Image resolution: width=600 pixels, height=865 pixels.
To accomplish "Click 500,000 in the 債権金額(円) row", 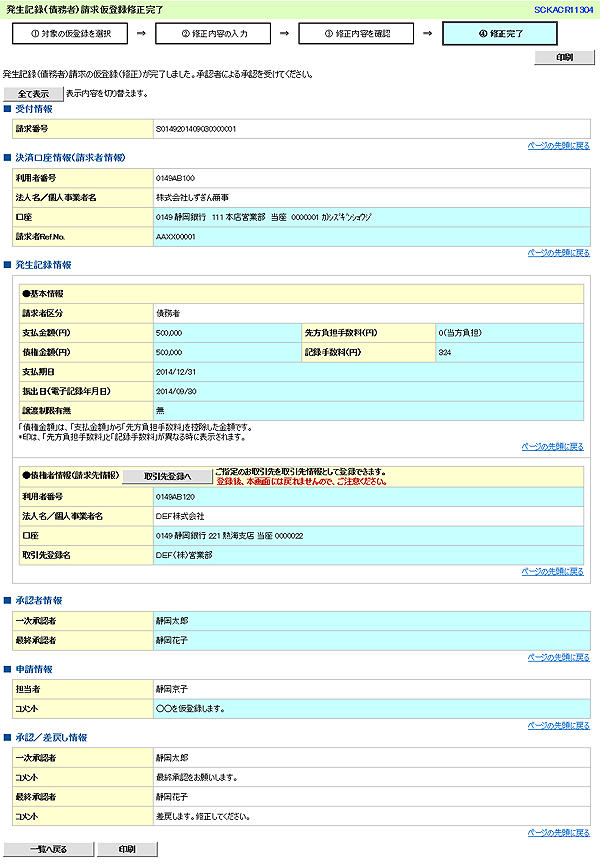I will point(169,353).
